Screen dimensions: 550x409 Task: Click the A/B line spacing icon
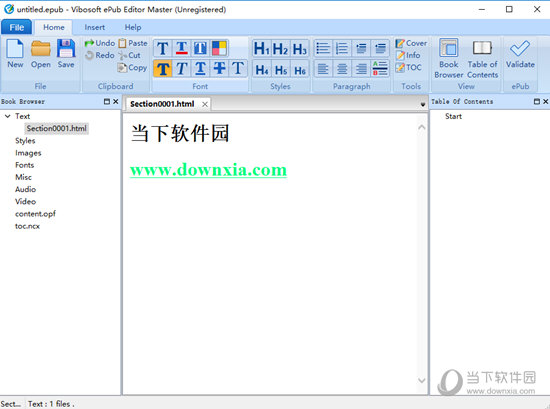[380, 69]
